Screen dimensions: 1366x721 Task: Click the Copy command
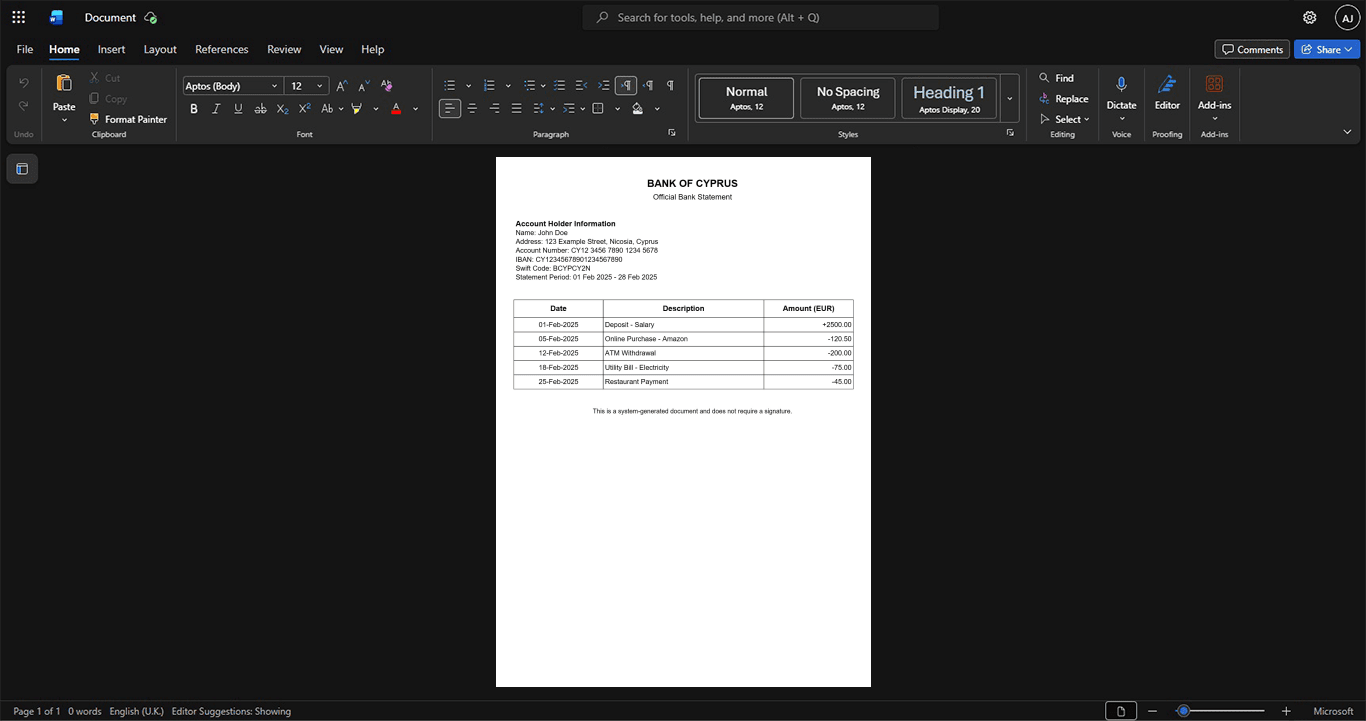(108, 98)
